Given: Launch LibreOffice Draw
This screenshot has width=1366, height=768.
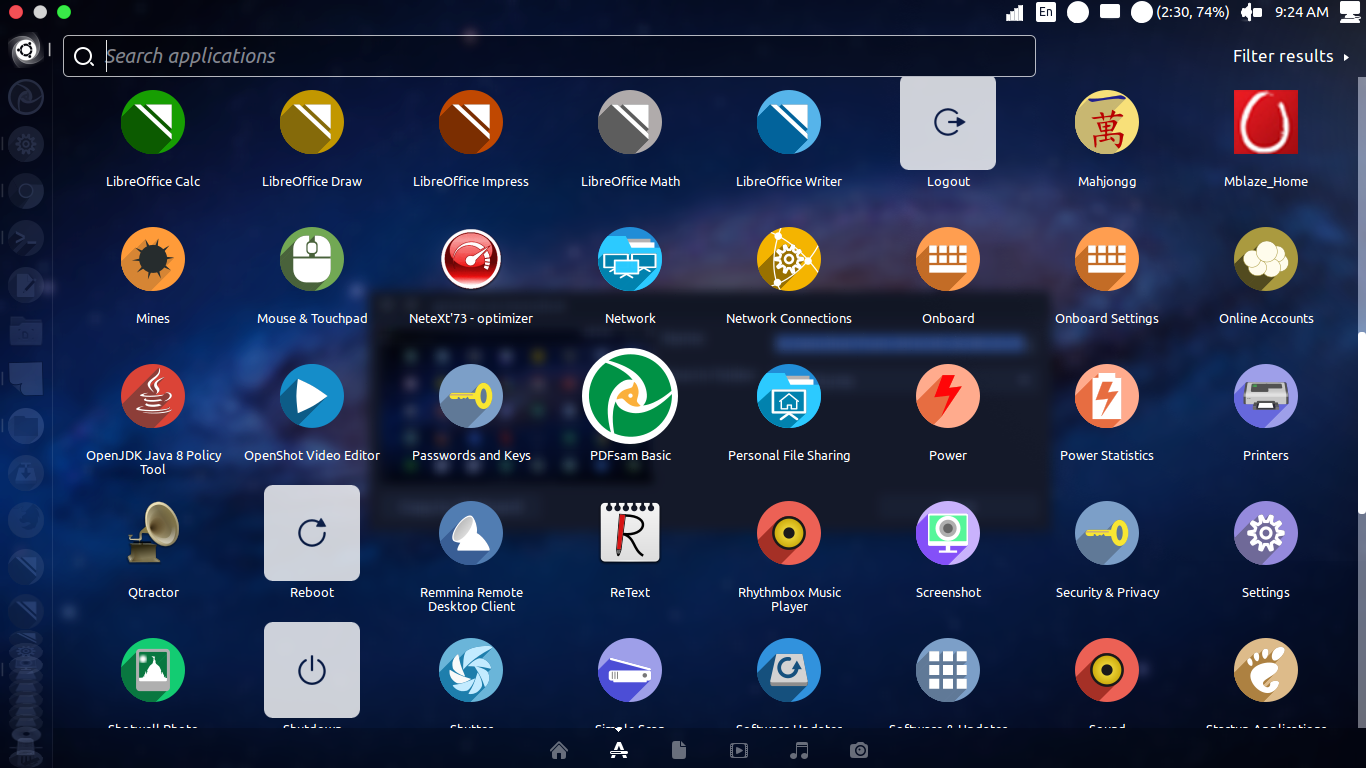Looking at the screenshot, I should click(x=312, y=122).
